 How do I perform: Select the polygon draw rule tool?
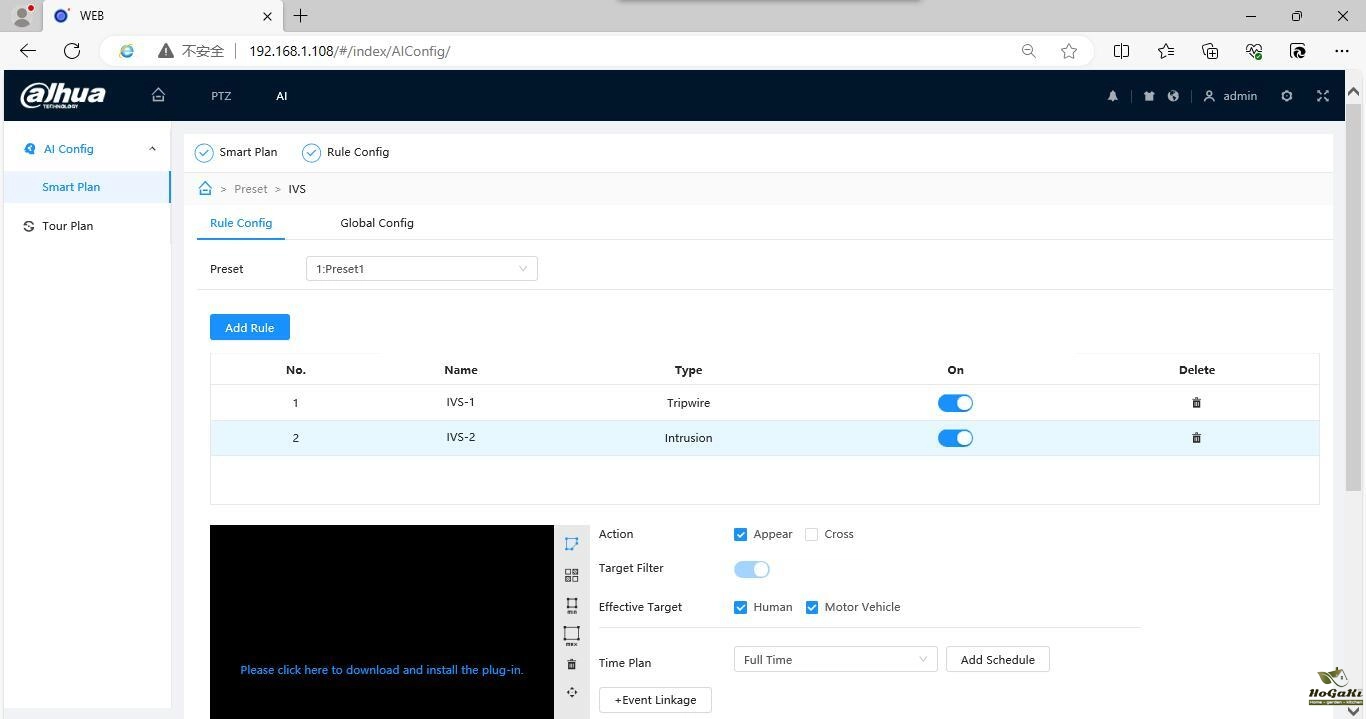(x=571, y=544)
